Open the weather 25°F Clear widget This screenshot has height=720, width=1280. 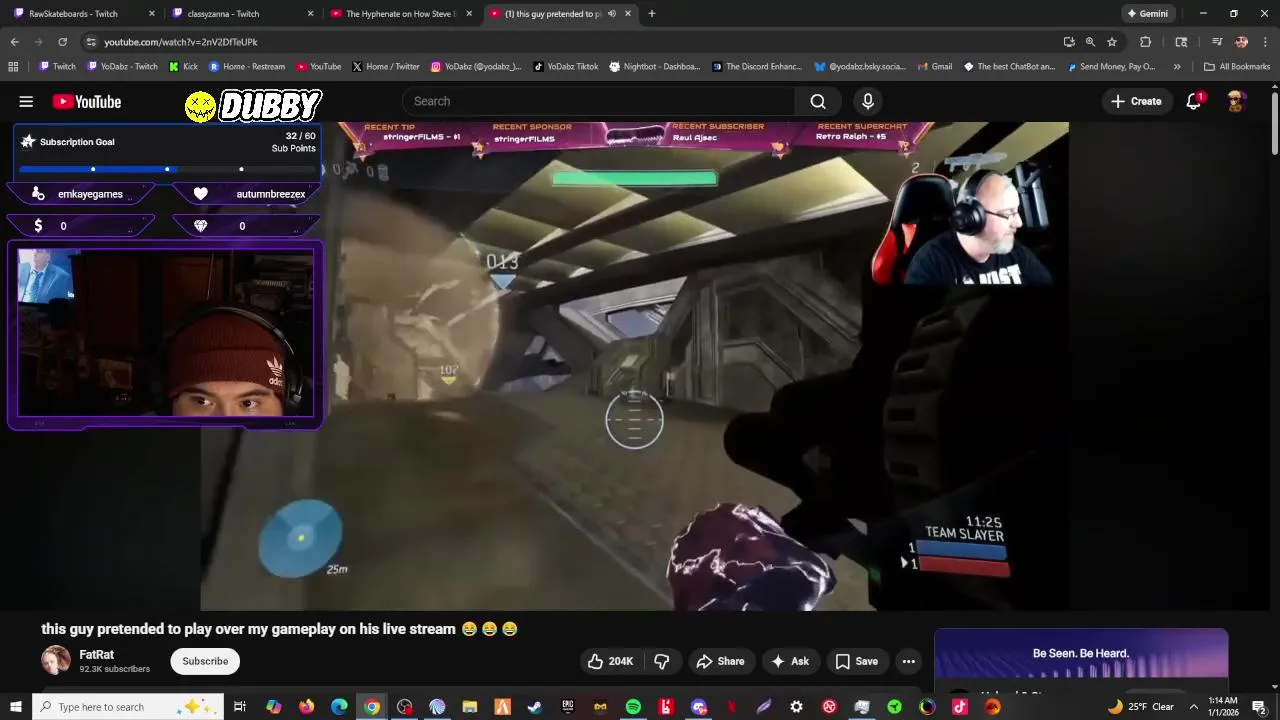coord(1140,707)
